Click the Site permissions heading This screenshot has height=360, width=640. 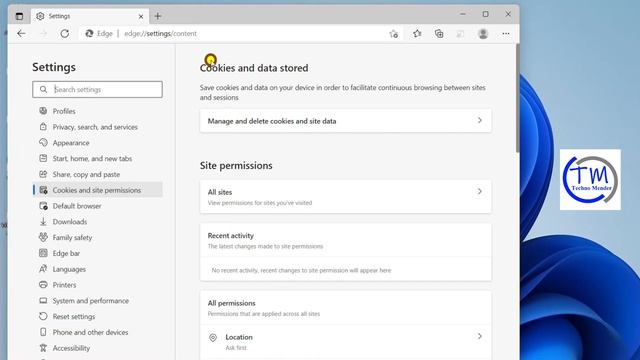pyautogui.click(x=236, y=165)
